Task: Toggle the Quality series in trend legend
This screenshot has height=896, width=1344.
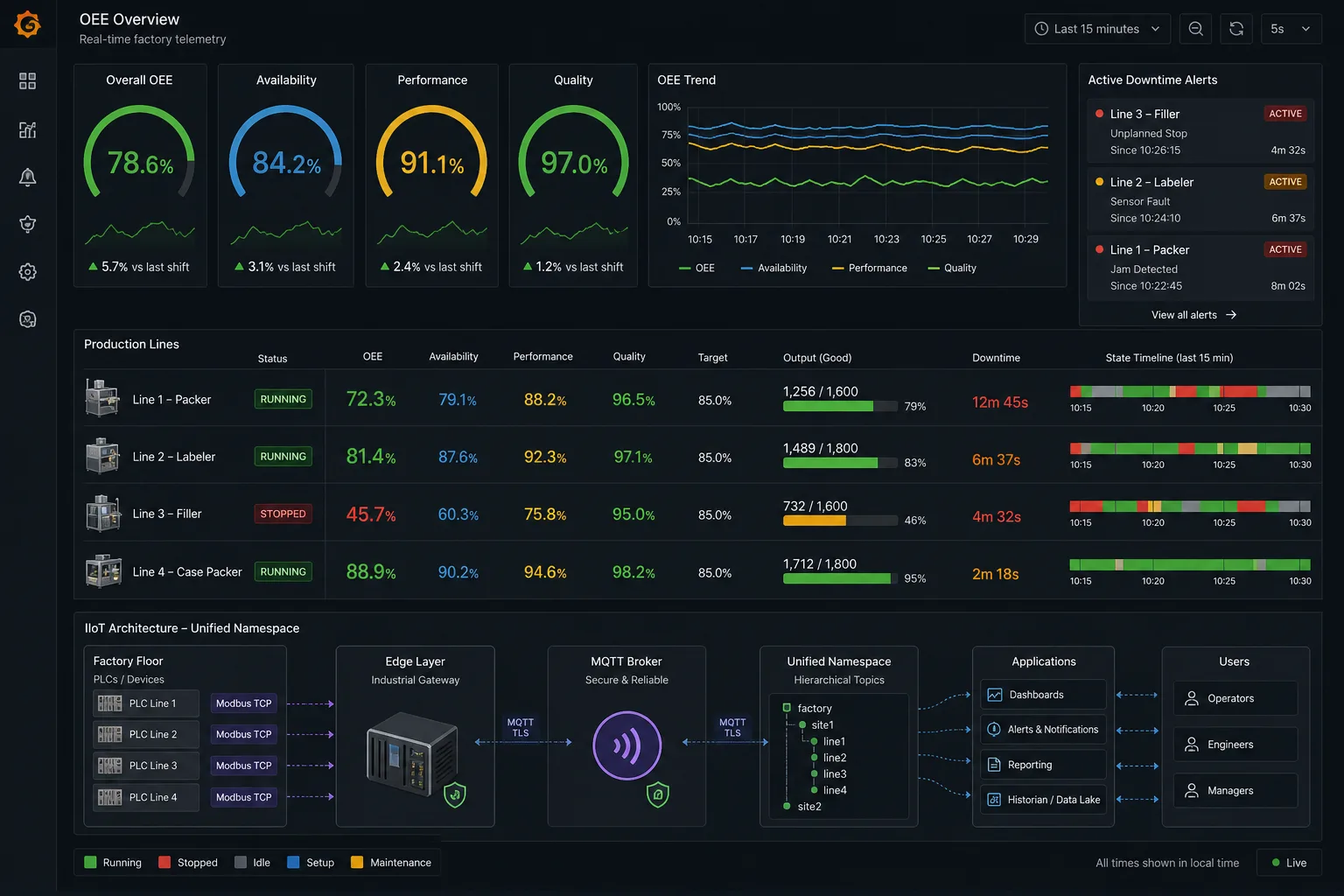Action: (x=952, y=268)
